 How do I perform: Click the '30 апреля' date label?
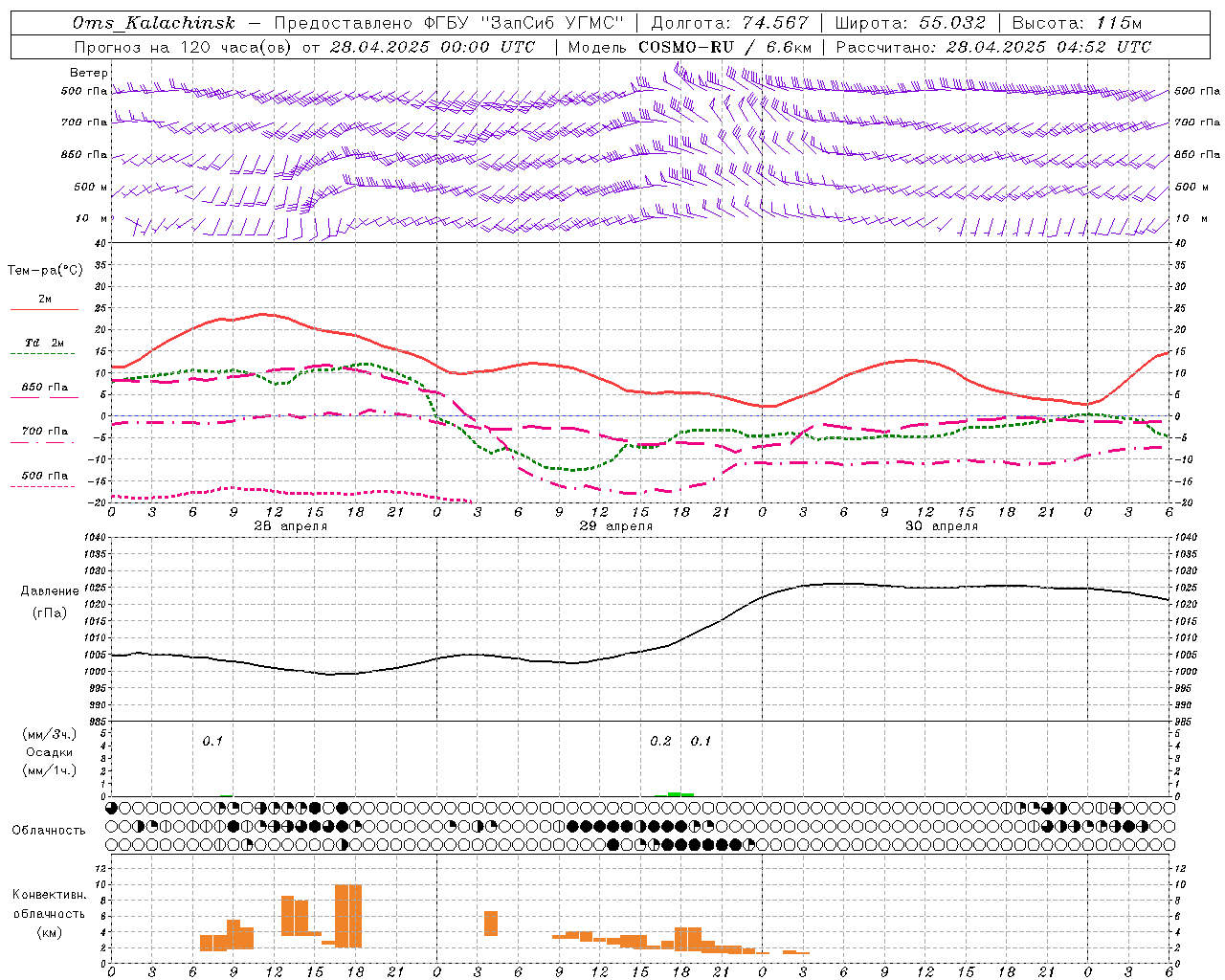click(942, 526)
